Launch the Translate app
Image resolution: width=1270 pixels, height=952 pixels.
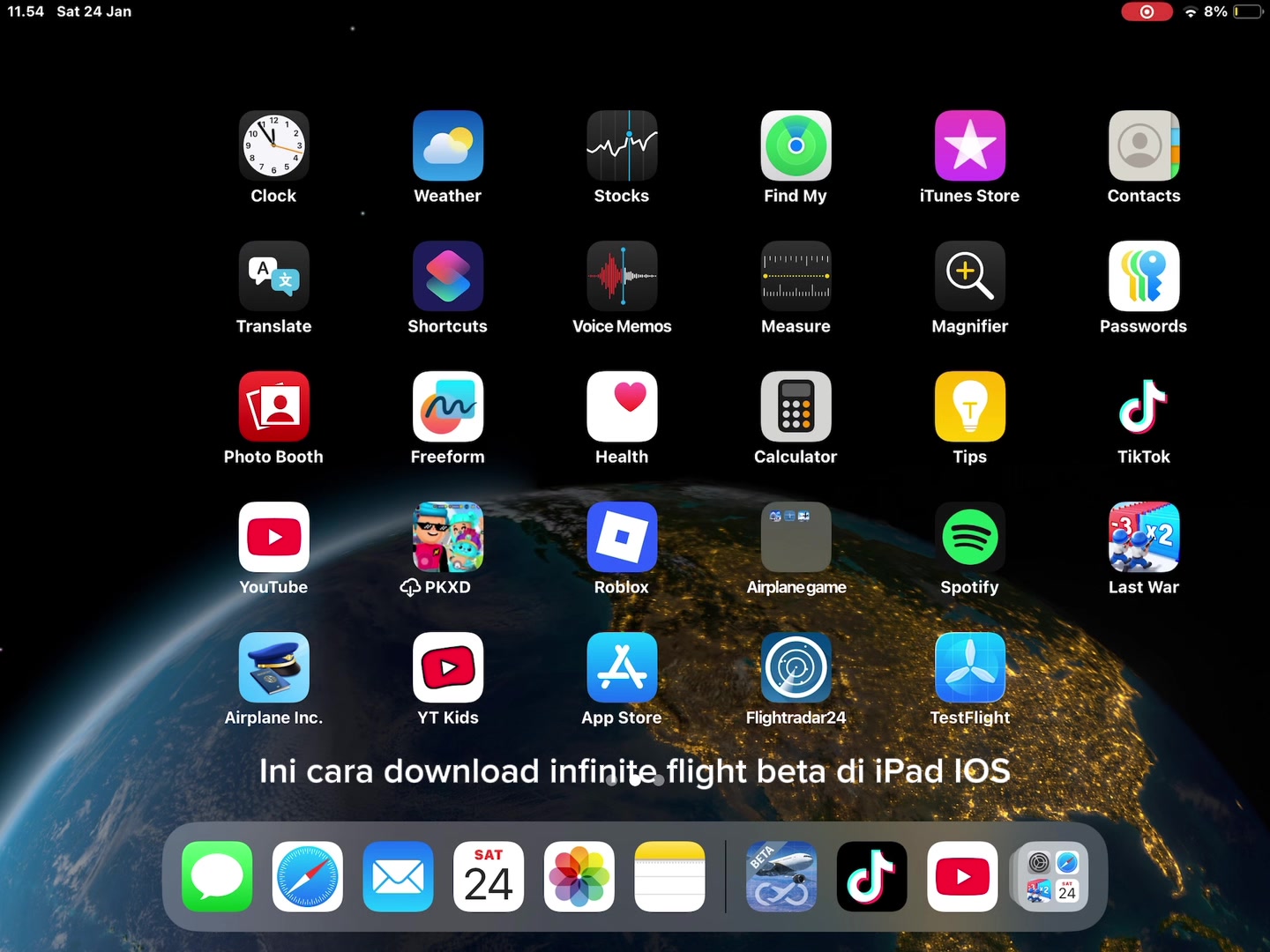(273, 276)
